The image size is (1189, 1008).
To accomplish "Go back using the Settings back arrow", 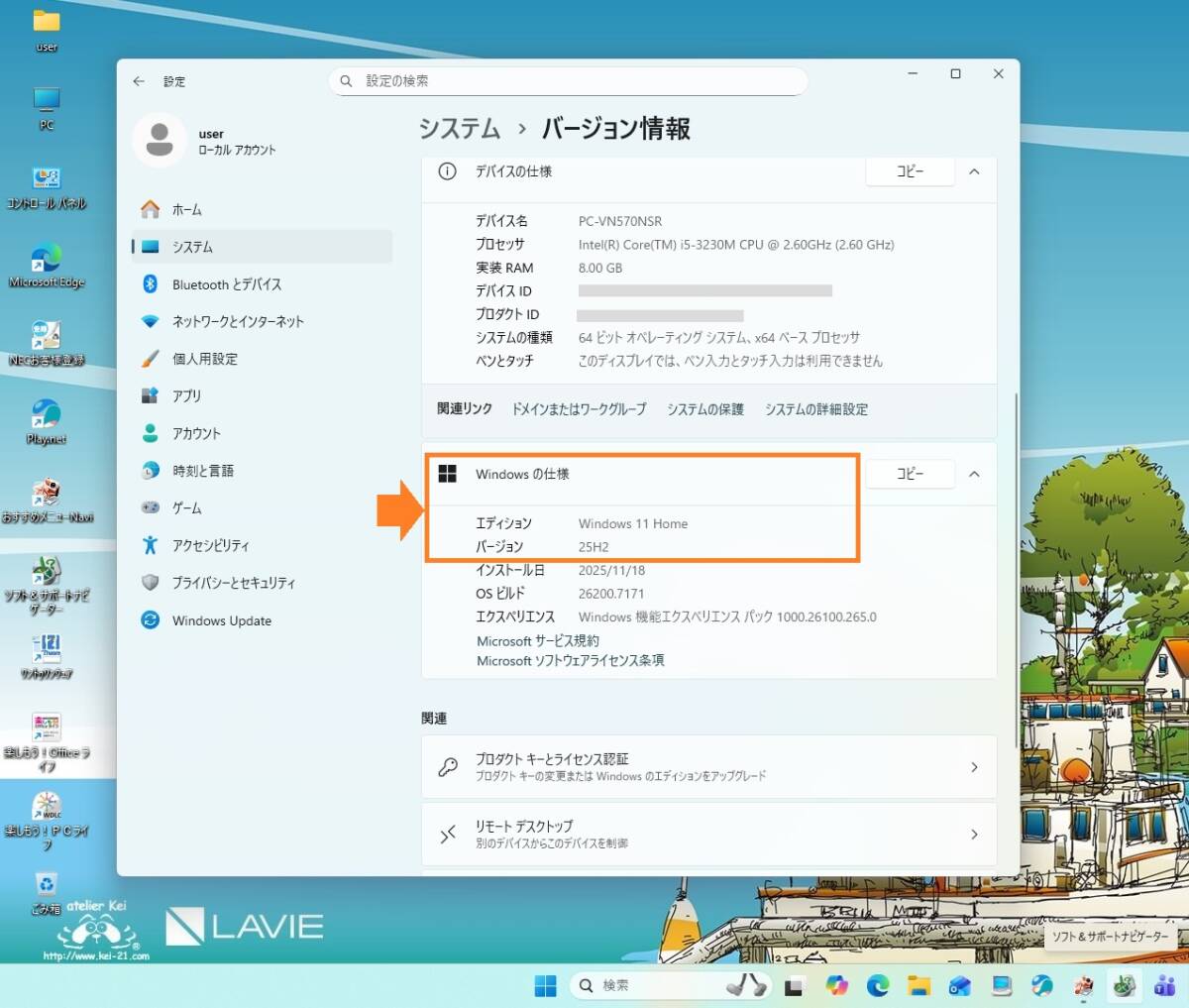I will tap(139, 81).
